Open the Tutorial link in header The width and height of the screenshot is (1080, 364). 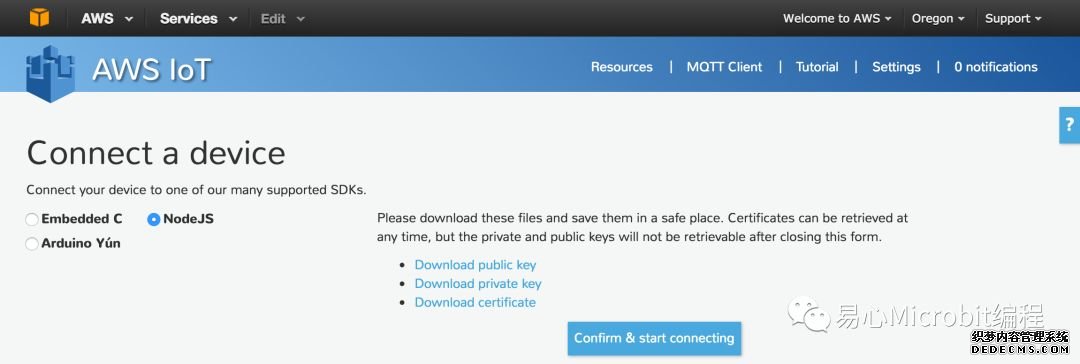pos(817,67)
